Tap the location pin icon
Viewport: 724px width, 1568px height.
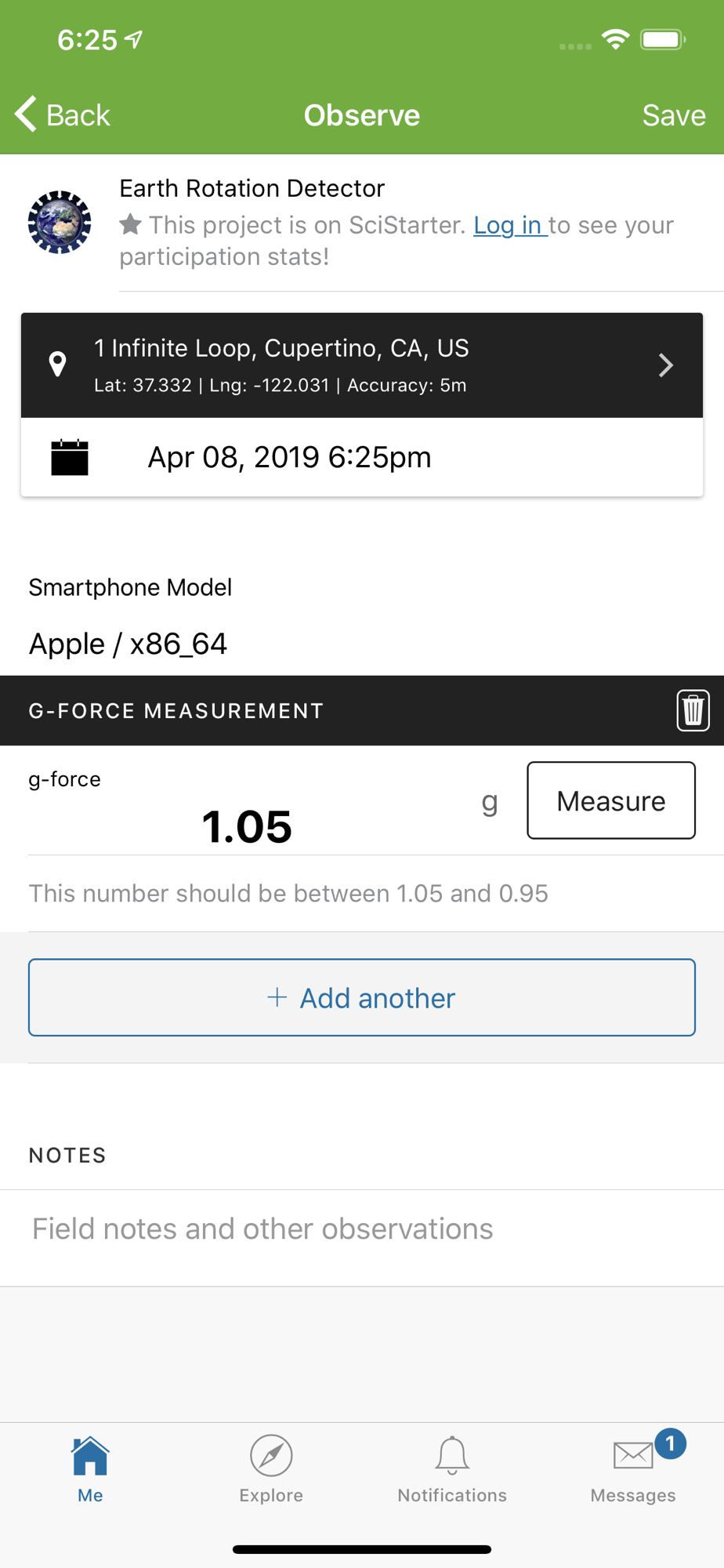pyautogui.click(x=57, y=365)
